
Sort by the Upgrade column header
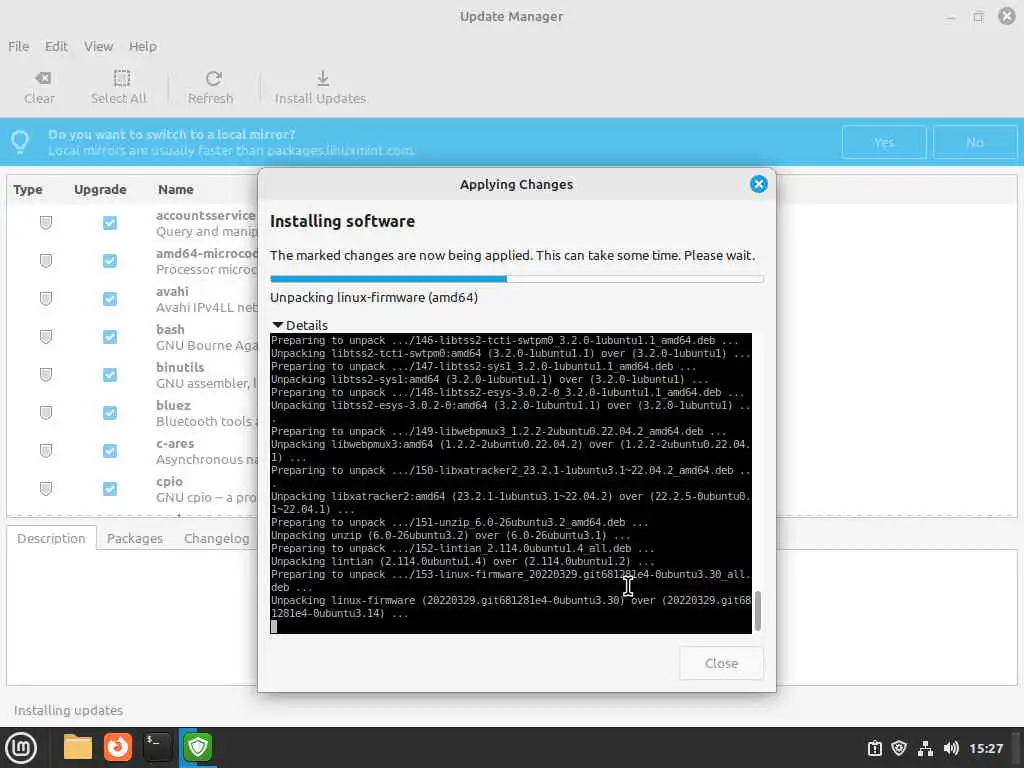pyautogui.click(x=100, y=189)
